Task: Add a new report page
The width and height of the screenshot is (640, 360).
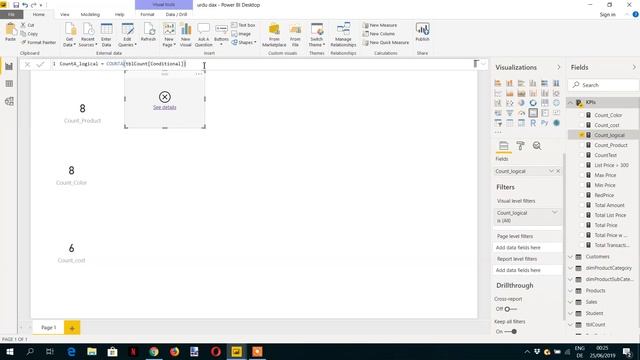Action: [72, 328]
